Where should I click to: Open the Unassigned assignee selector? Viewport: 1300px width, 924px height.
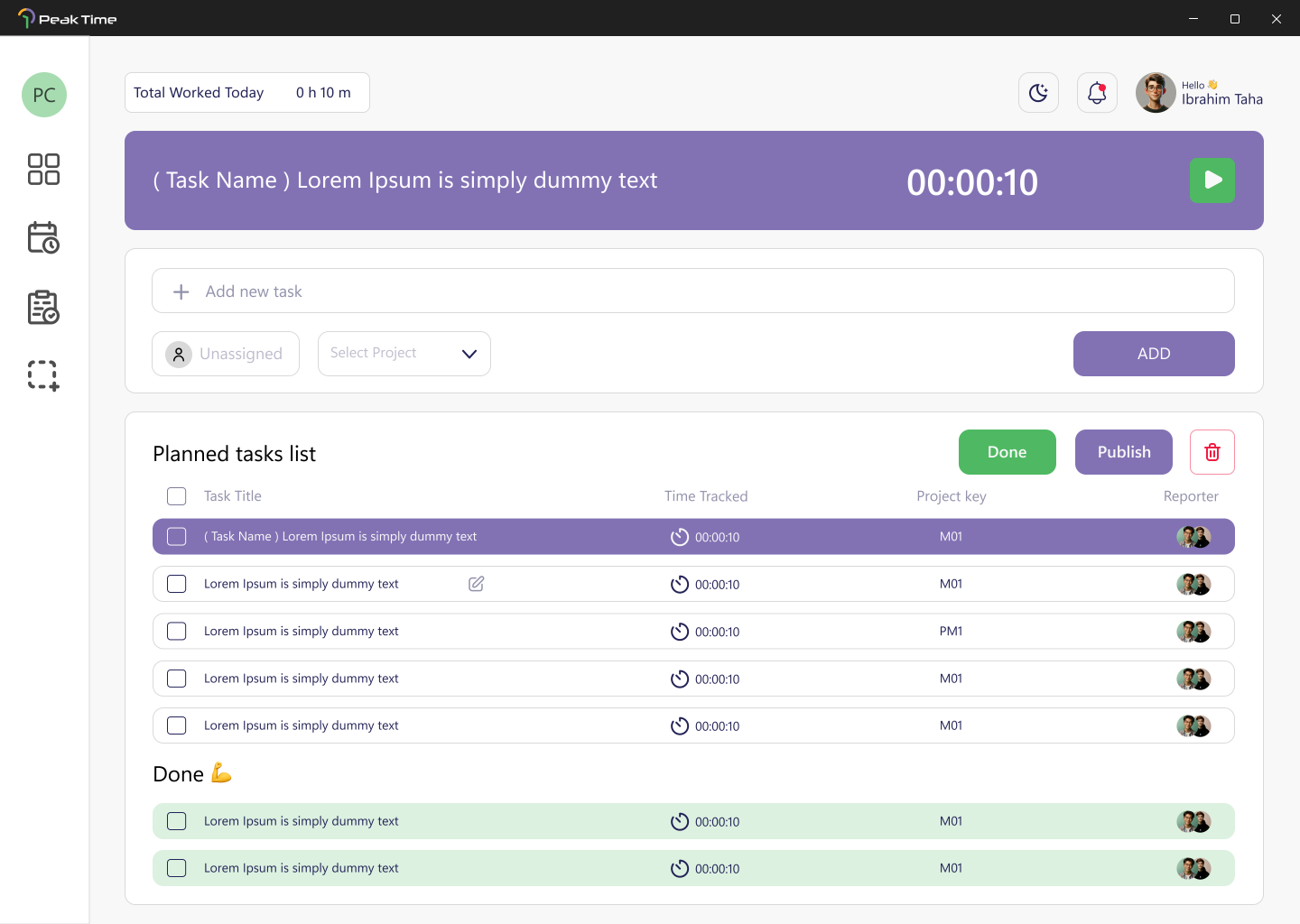point(226,354)
